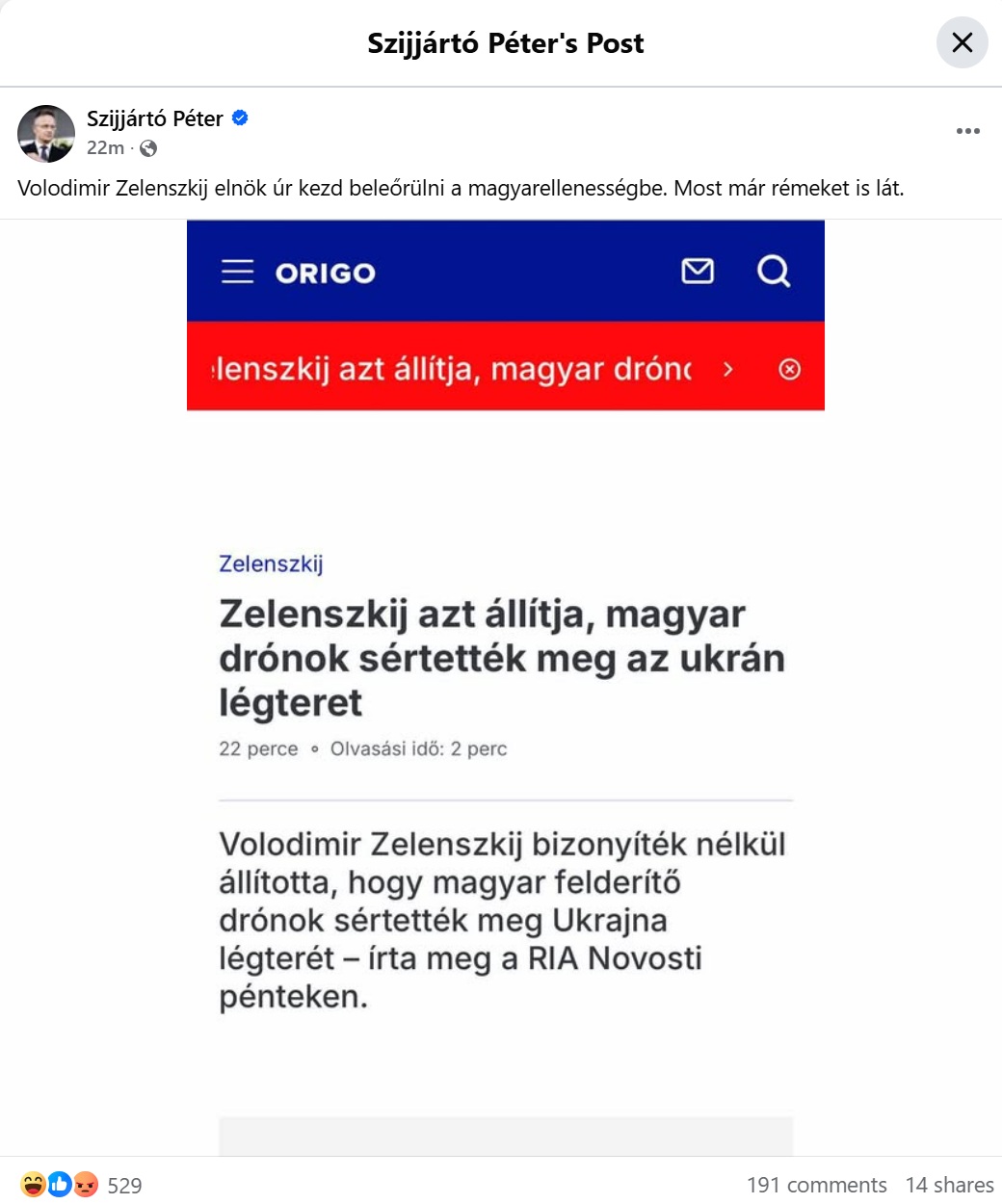View the 529 reactions count

pos(124,1186)
